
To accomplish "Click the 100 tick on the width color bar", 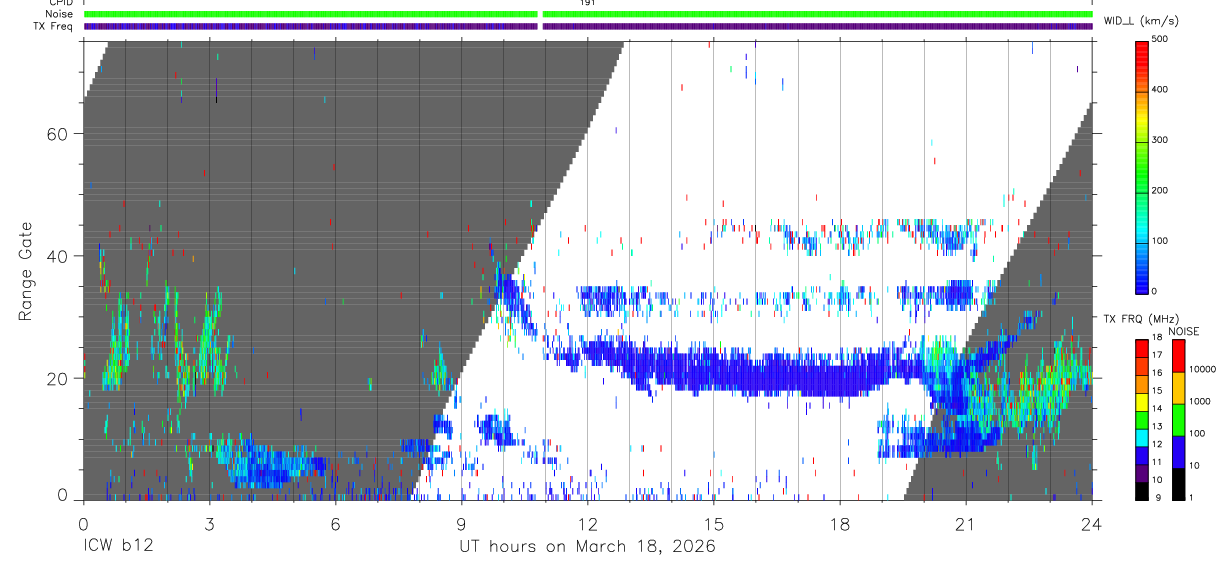I will click(x=1161, y=241).
